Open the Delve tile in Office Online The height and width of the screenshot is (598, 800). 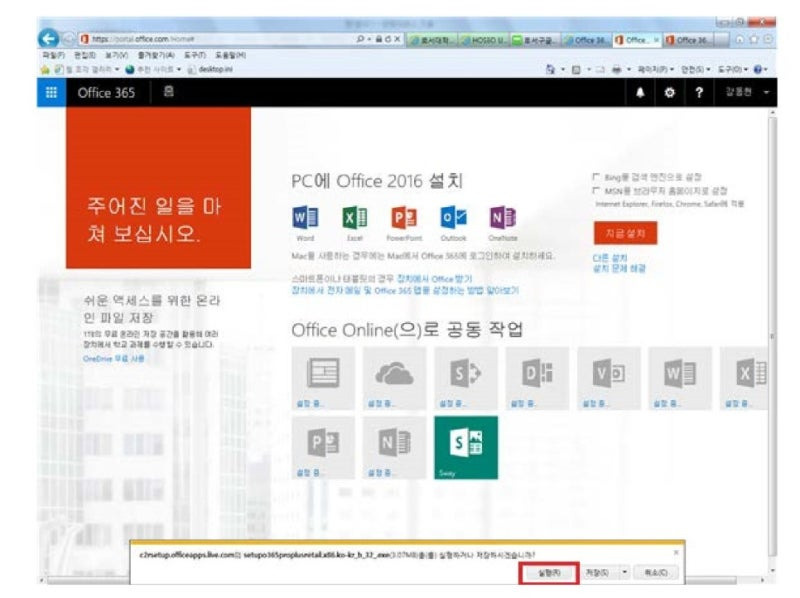(537, 378)
